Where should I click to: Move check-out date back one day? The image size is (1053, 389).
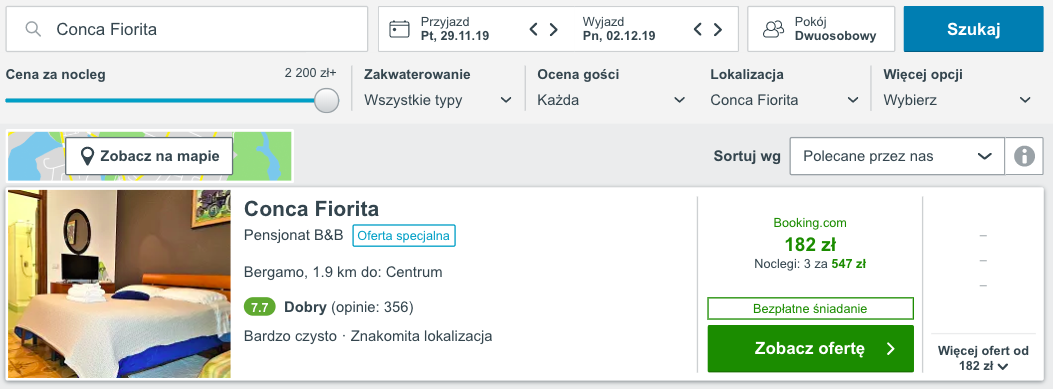pos(698,29)
